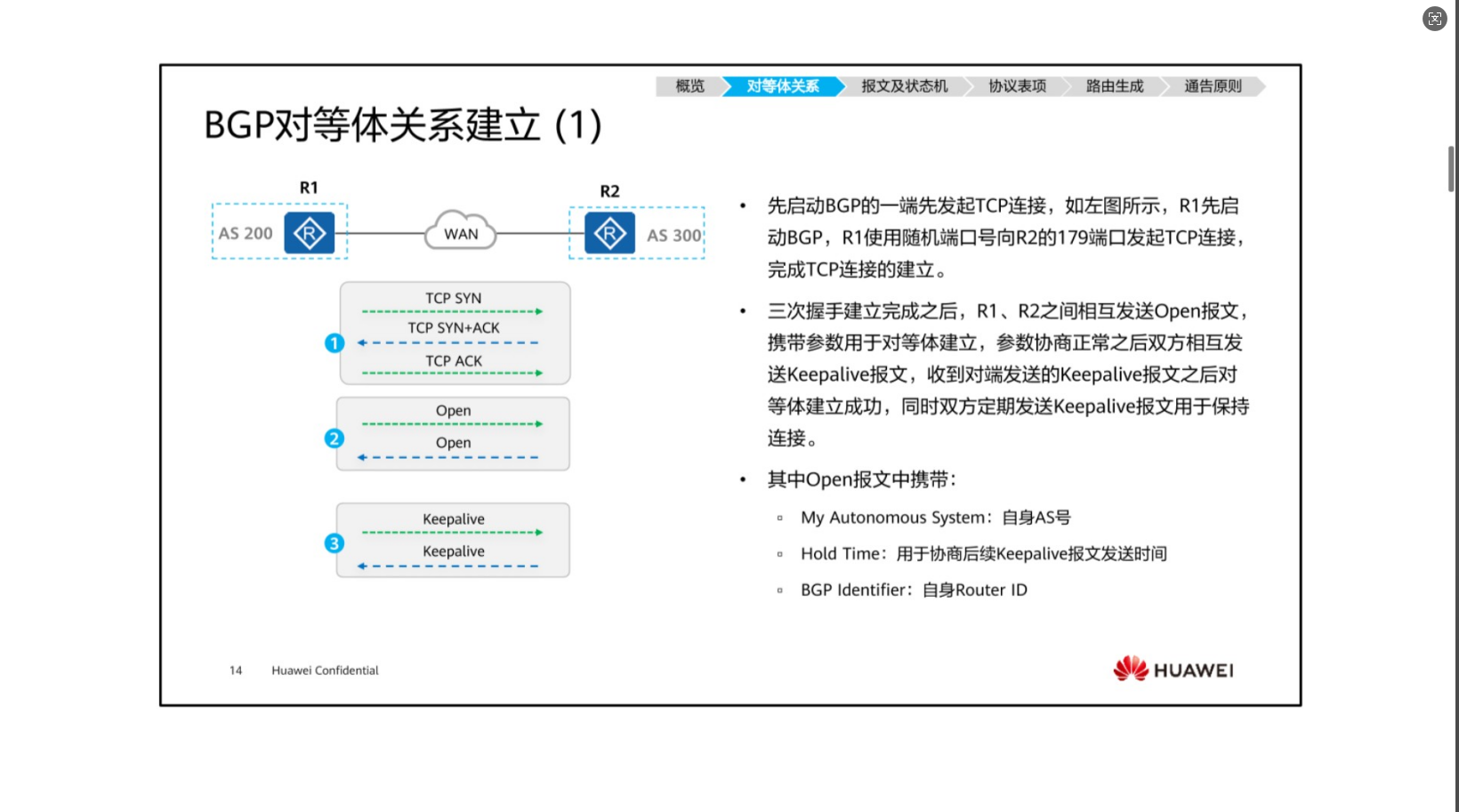The image size is (1459, 812).
Task: Click the step 1 circle marker
Action: point(335,343)
